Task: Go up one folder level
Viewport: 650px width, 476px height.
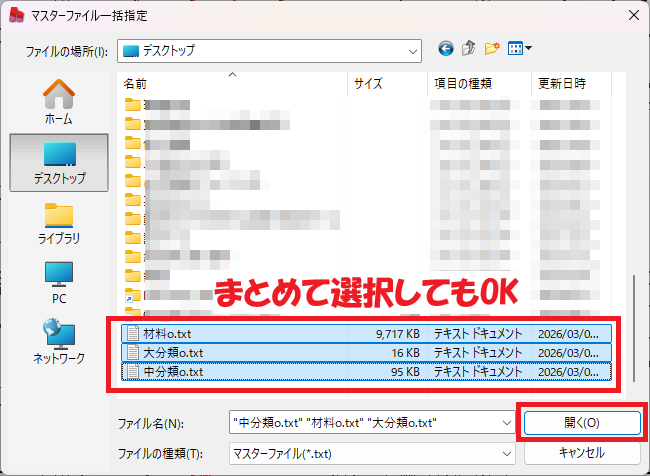Action: click(468, 49)
